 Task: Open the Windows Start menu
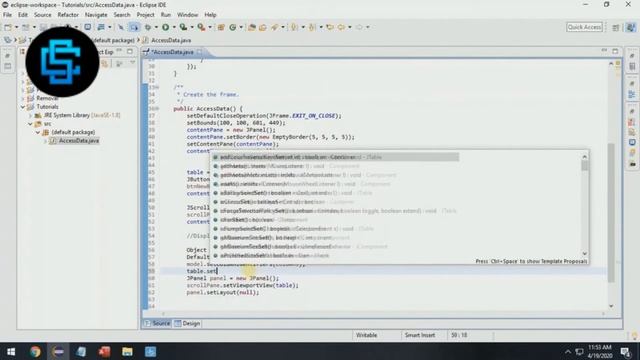click(11, 351)
